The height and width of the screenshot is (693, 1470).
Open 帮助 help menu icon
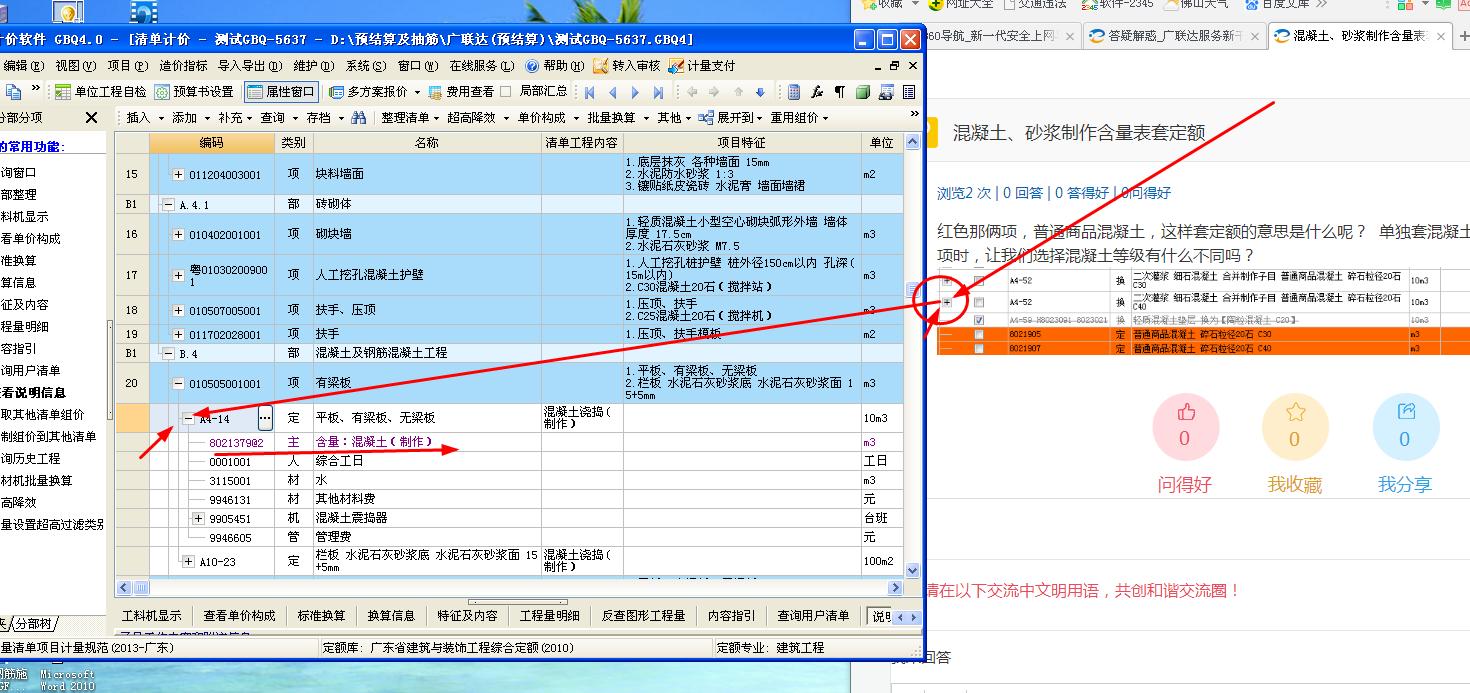(532, 66)
